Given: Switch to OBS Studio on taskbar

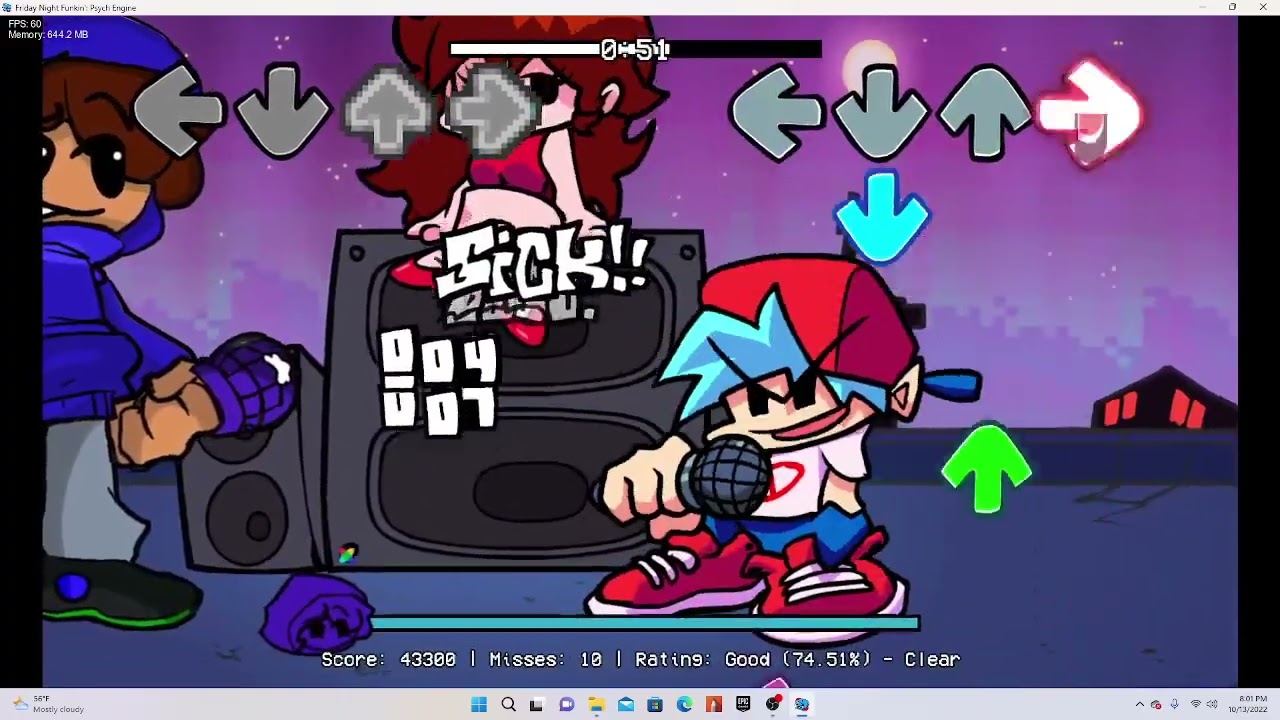Looking at the screenshot, I should [772, 705].
